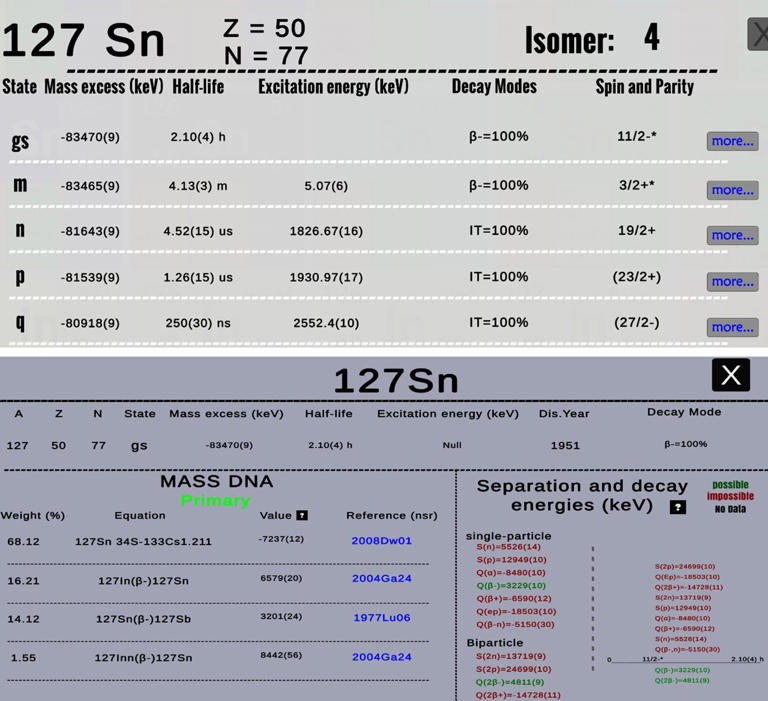Select half-life 250(30) ns
The image size is (768, 701).
coord(198,323)
